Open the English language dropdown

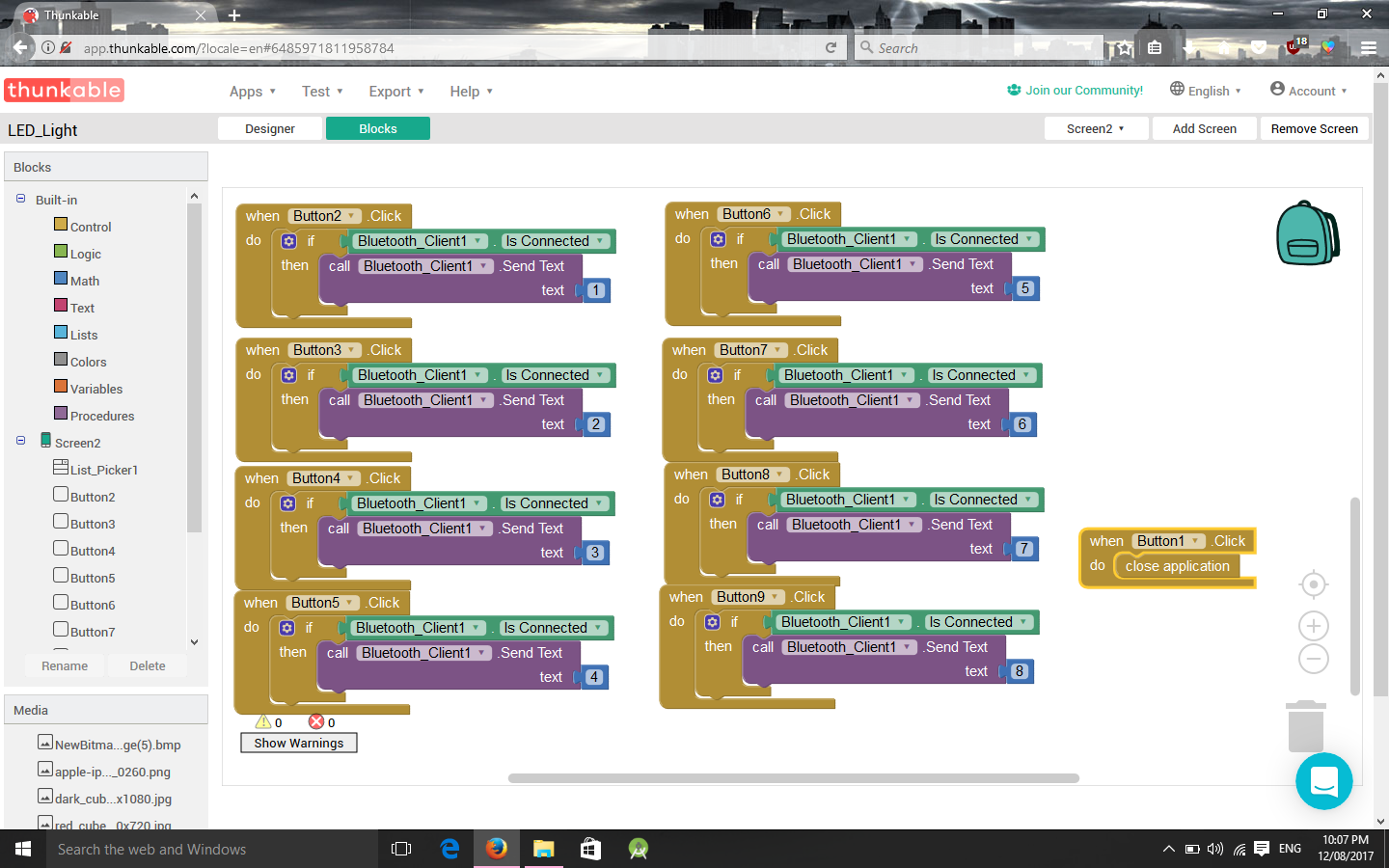point(1206,90)
